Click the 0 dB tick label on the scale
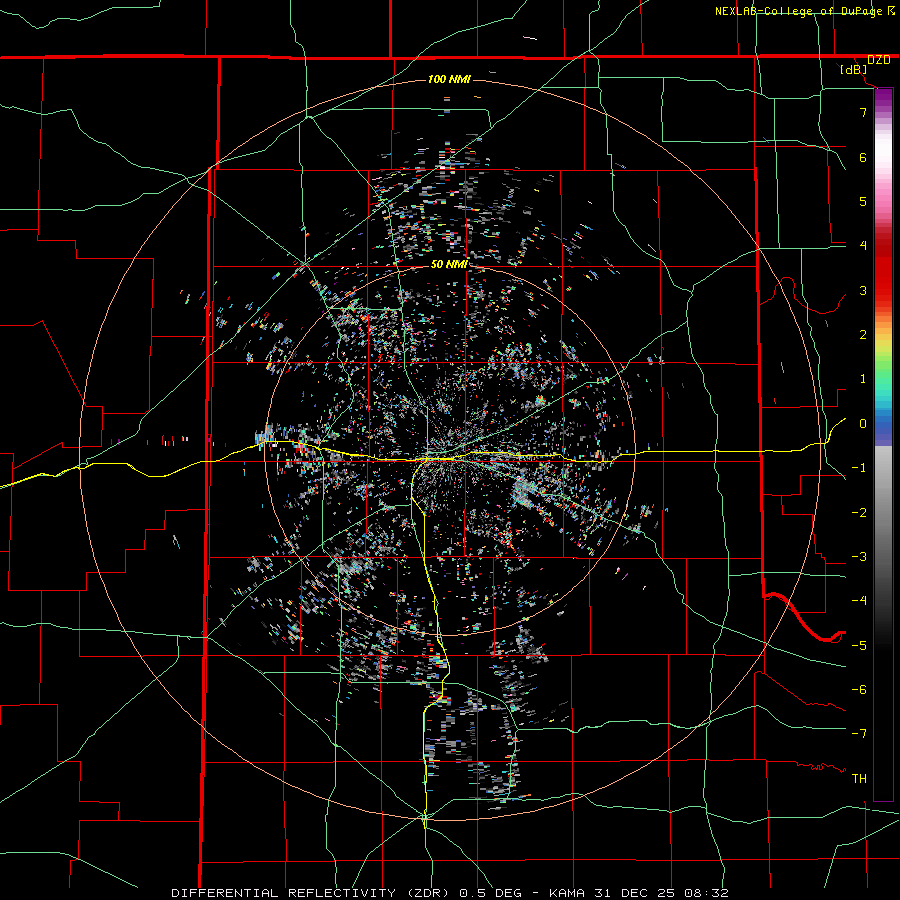The height and width of the screenshot is (900, 900). tap(863, 423)
